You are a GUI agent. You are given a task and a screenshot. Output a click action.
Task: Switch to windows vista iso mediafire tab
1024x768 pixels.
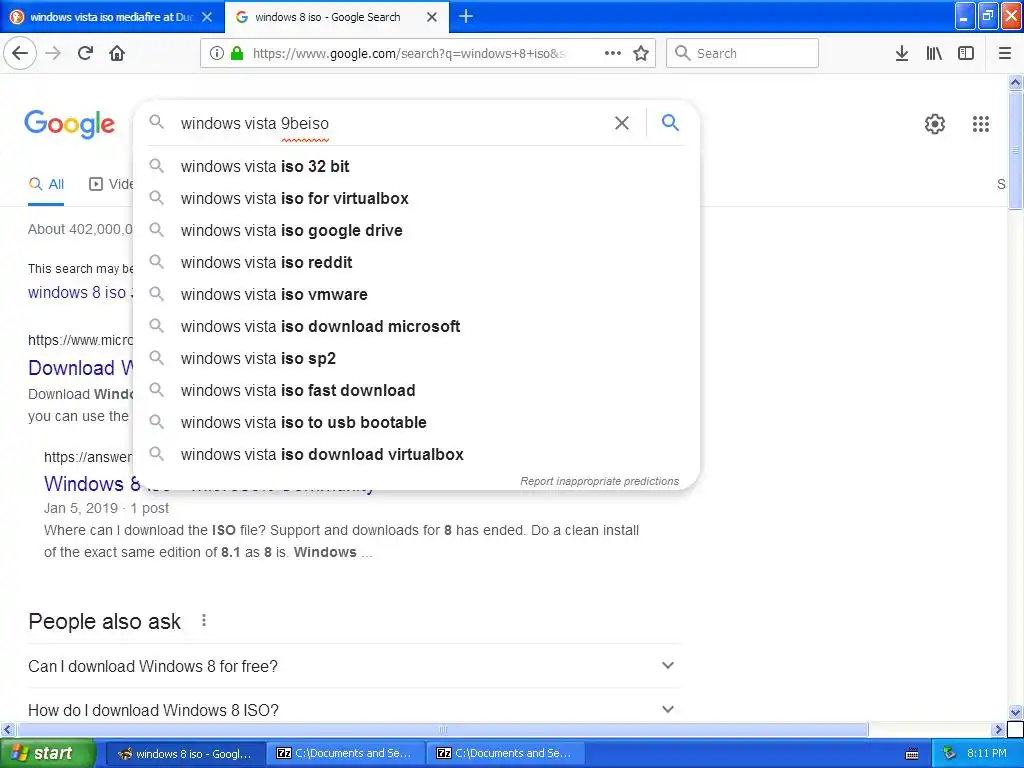111,17
